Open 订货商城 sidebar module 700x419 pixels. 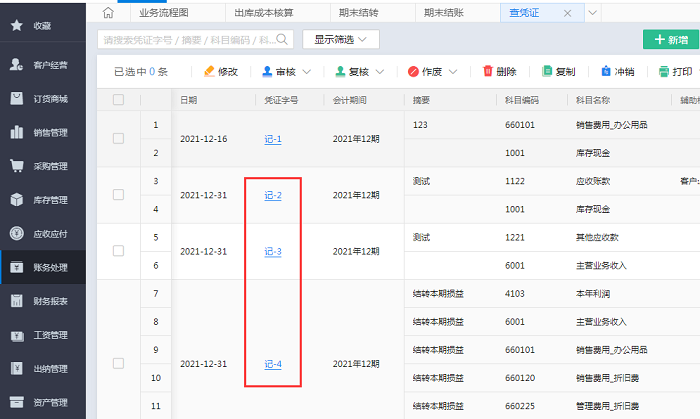click(x=43, y=99)
